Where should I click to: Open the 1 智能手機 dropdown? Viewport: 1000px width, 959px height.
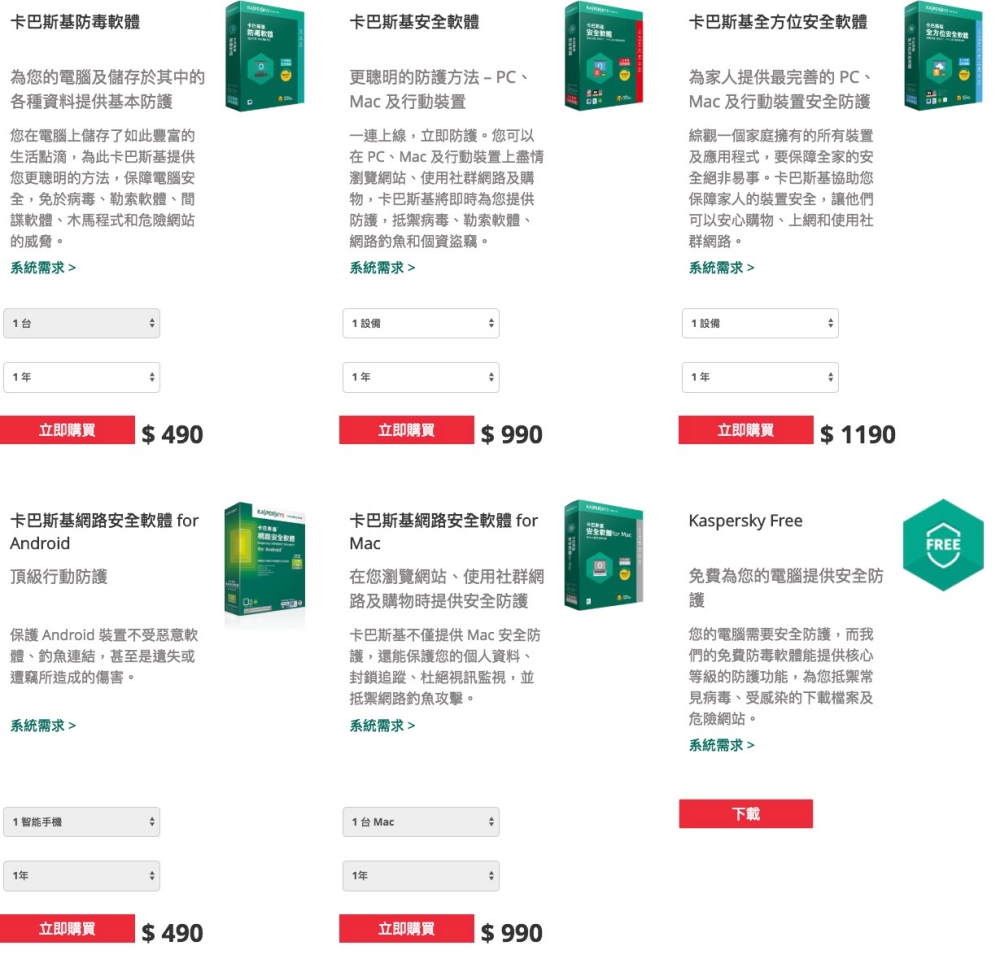82,822
